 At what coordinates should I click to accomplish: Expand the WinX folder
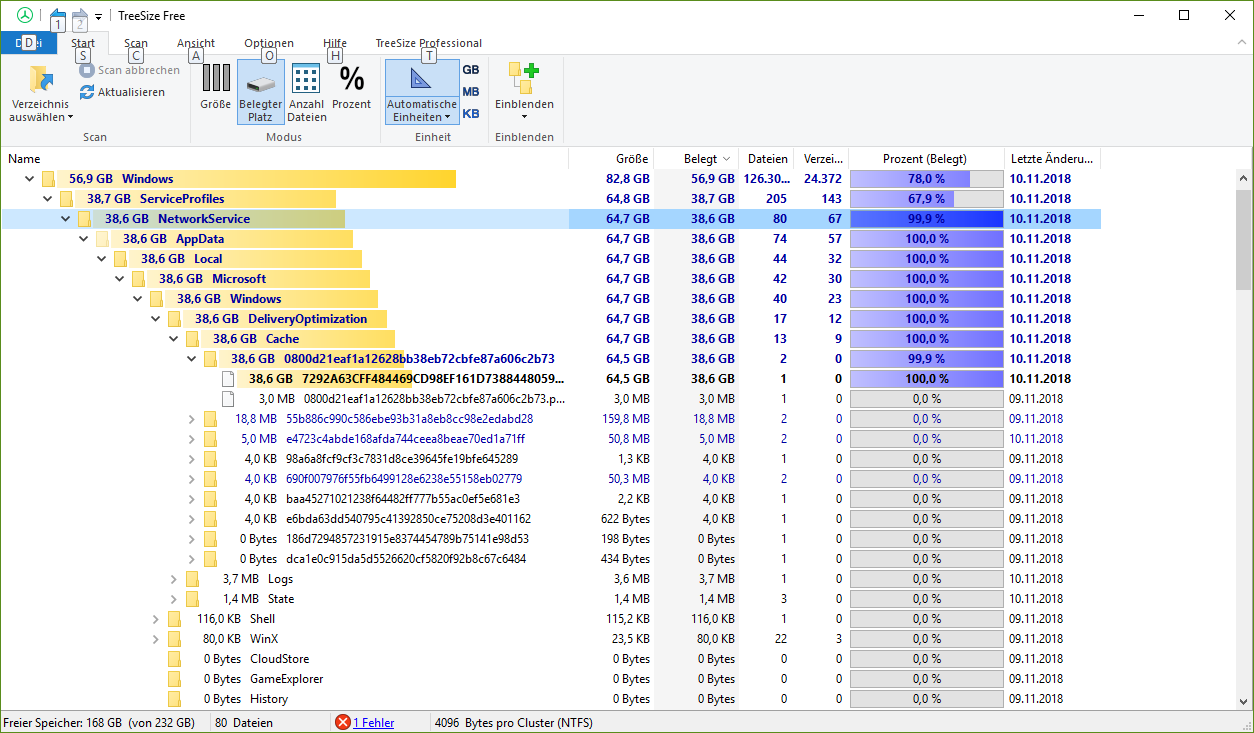(156, 639)
